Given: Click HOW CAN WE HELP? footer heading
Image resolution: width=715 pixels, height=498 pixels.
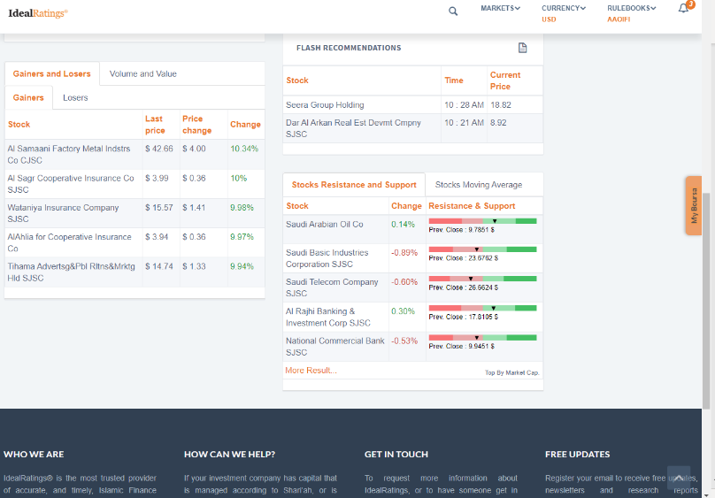Looking at the screenshot, I should 229,454.
